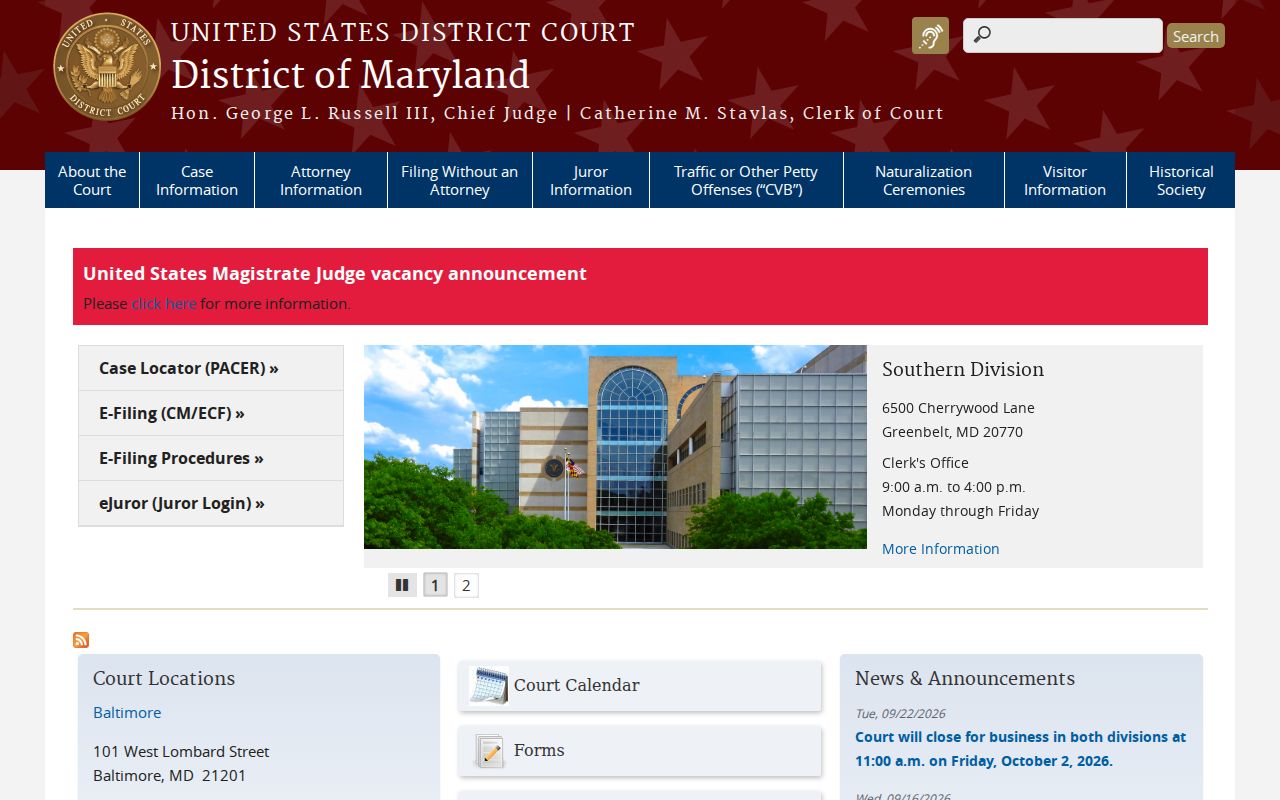Image resolution: width=1280 pixels, height=800 pixels.
Task: Open the Attorney Information menu
Action: pyautogui.click(x=321, y=180)
